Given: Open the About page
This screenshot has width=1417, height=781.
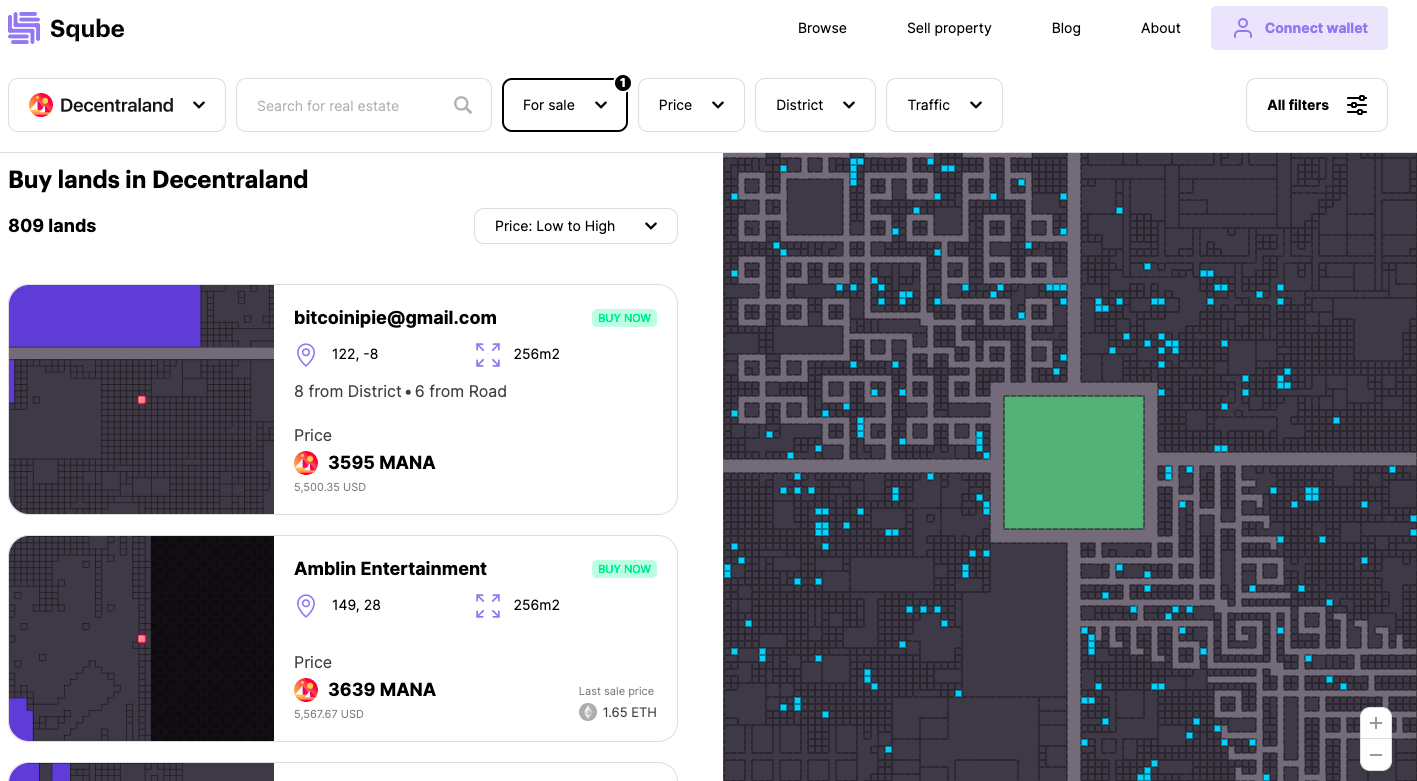Looking at the screenshot, I should coord(1161,28).
